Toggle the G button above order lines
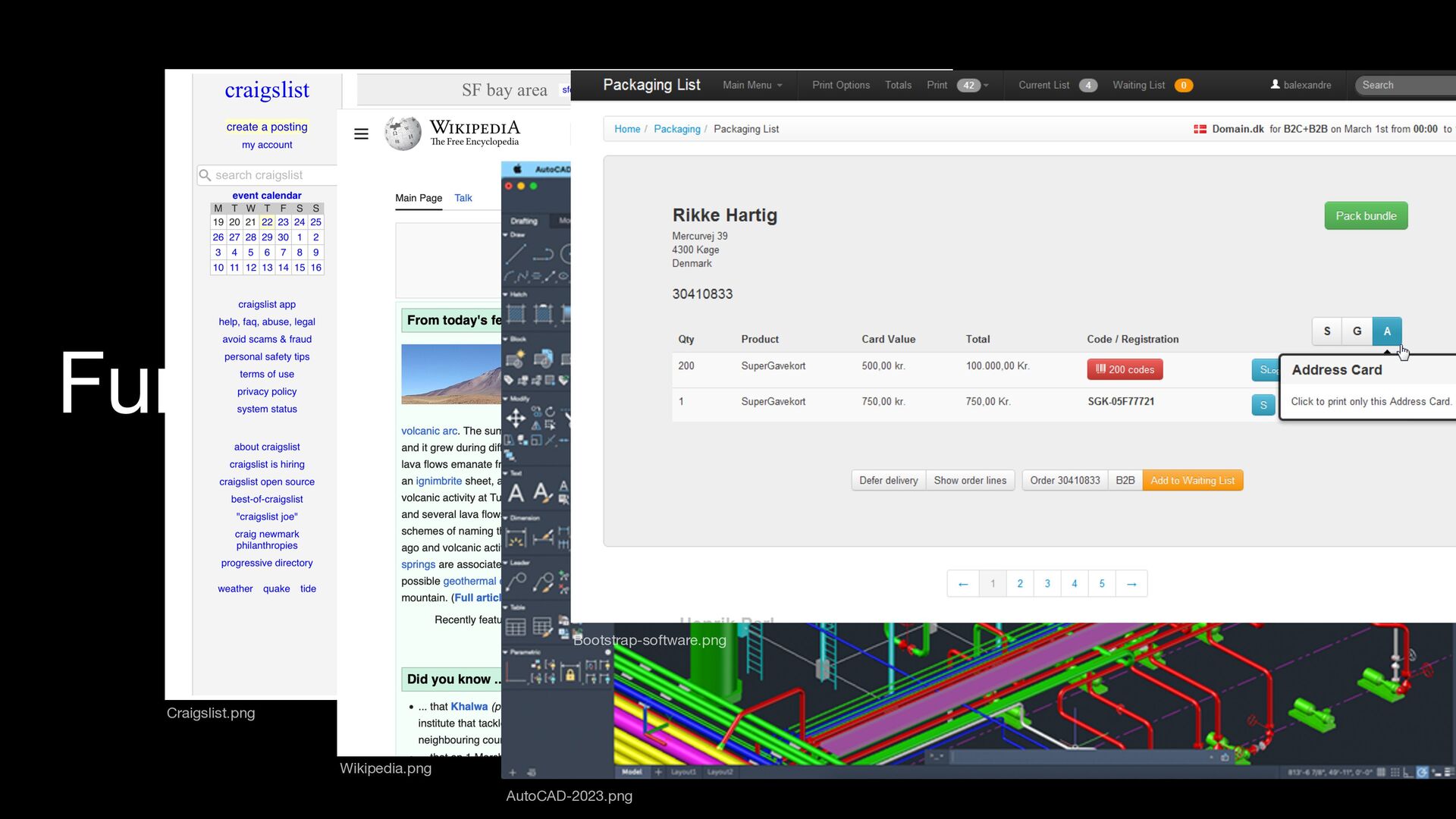The image size is (1456, 819). click(1357, 331)
